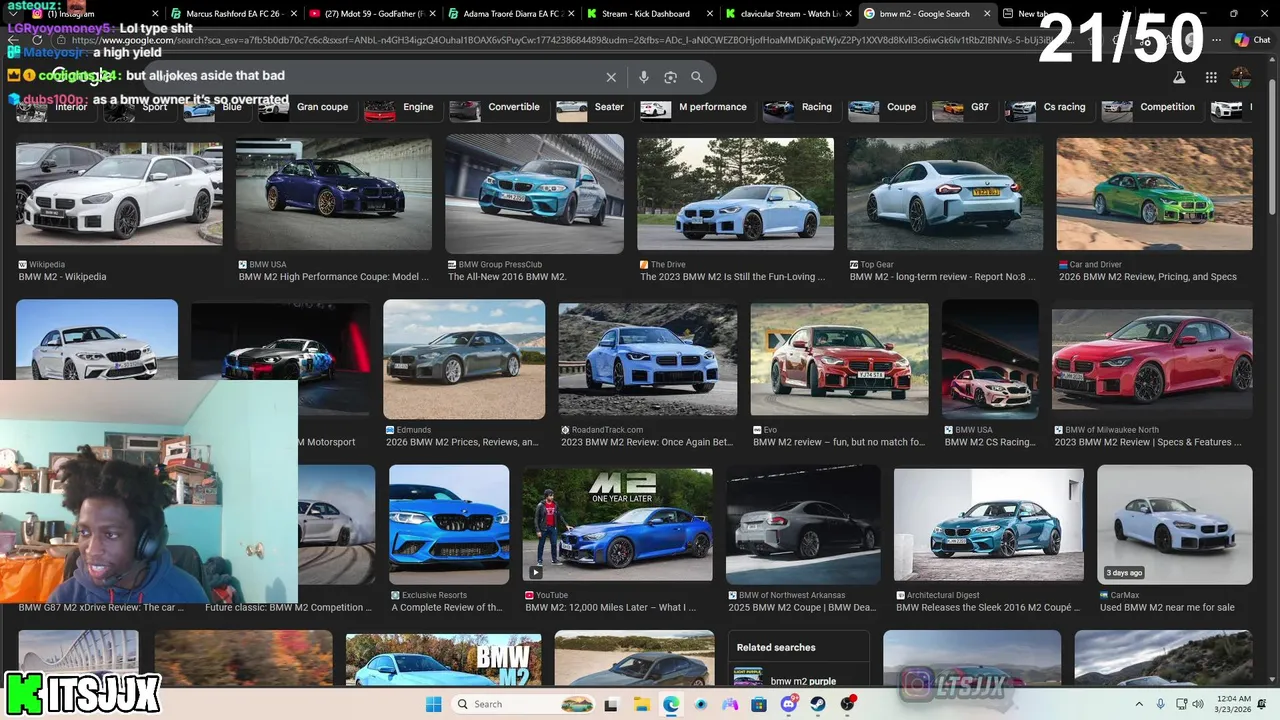This screenshot has width=1280, height=720.
Task: Filter images by M performance chip
Action: (696, 107)
